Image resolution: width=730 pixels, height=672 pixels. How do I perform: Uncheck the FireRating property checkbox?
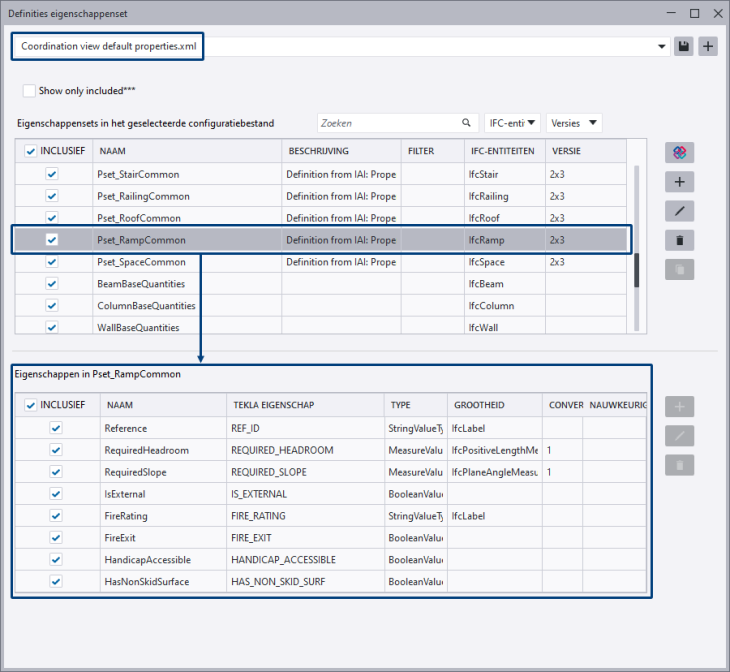coord(56,516)
